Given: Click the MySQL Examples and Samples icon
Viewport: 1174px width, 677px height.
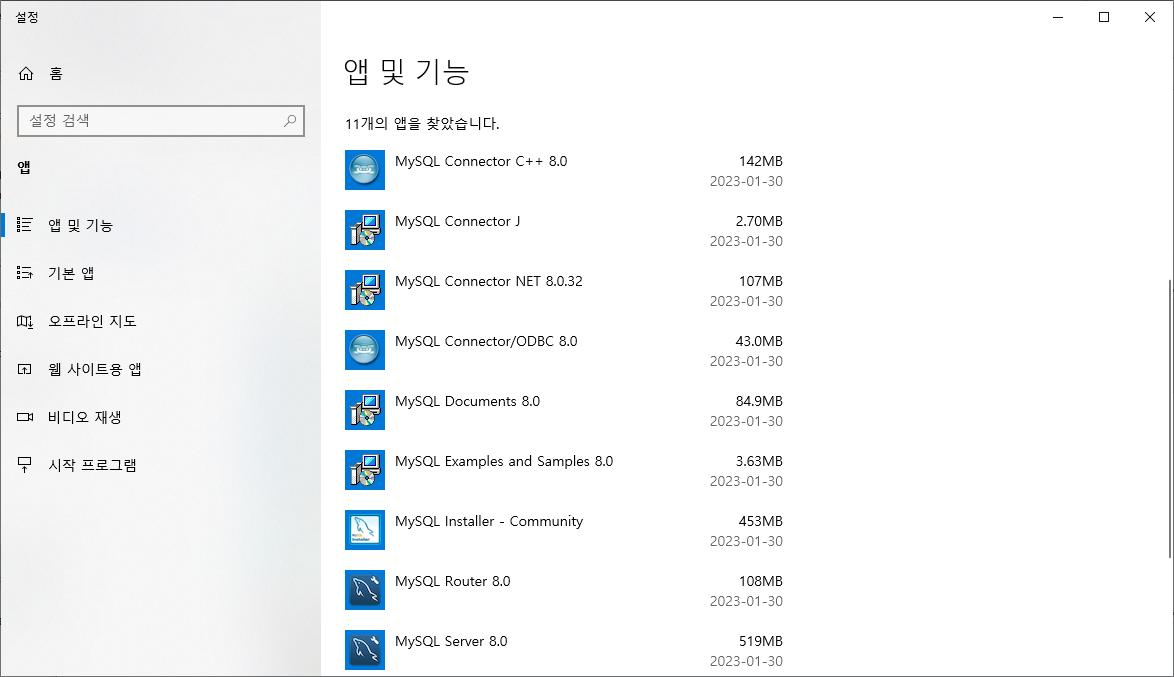Looking at the screenshot, I should coord(365,470).
